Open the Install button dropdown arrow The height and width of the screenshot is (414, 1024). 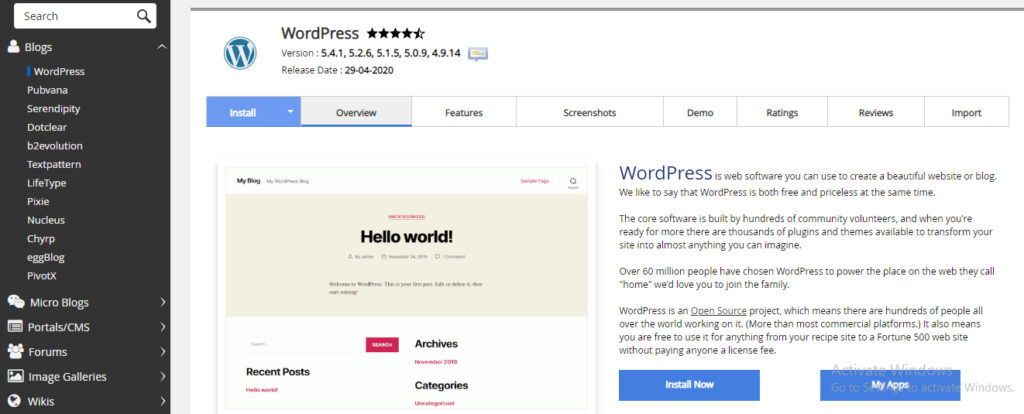pyautogui.click(x=291, y=112)
